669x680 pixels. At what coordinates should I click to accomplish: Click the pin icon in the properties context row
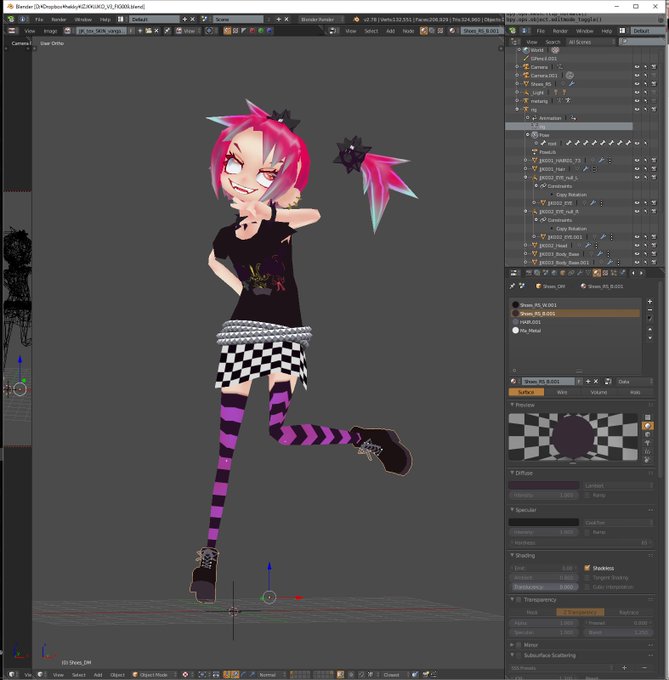pos(512,286)
